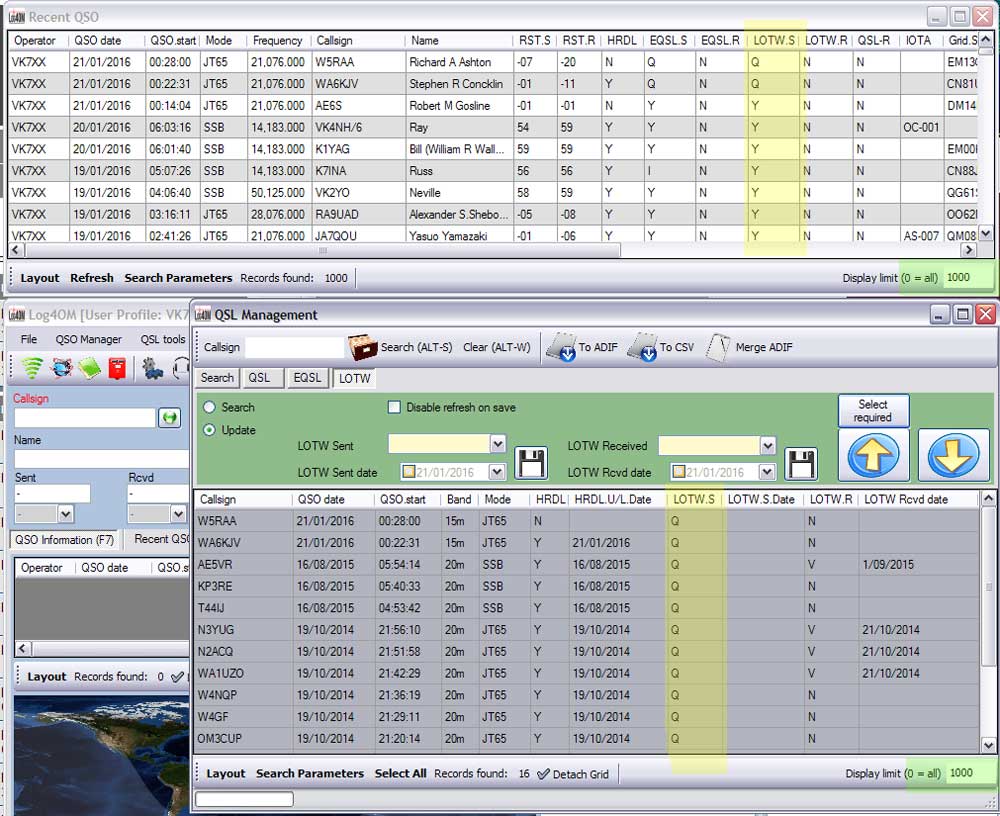The width and height of the screenshot is (1000, 816).
Task: Click the LOTW.S.Date column header
Action: [x=761, y=500]
